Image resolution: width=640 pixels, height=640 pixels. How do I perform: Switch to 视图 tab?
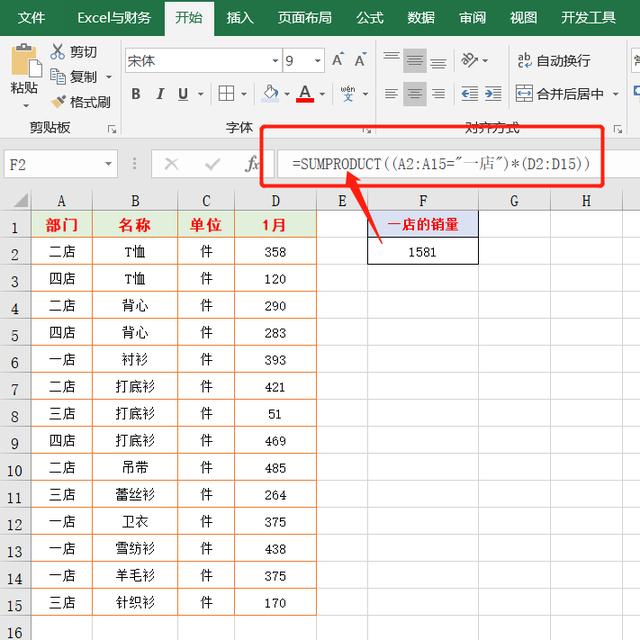(523, 18)
